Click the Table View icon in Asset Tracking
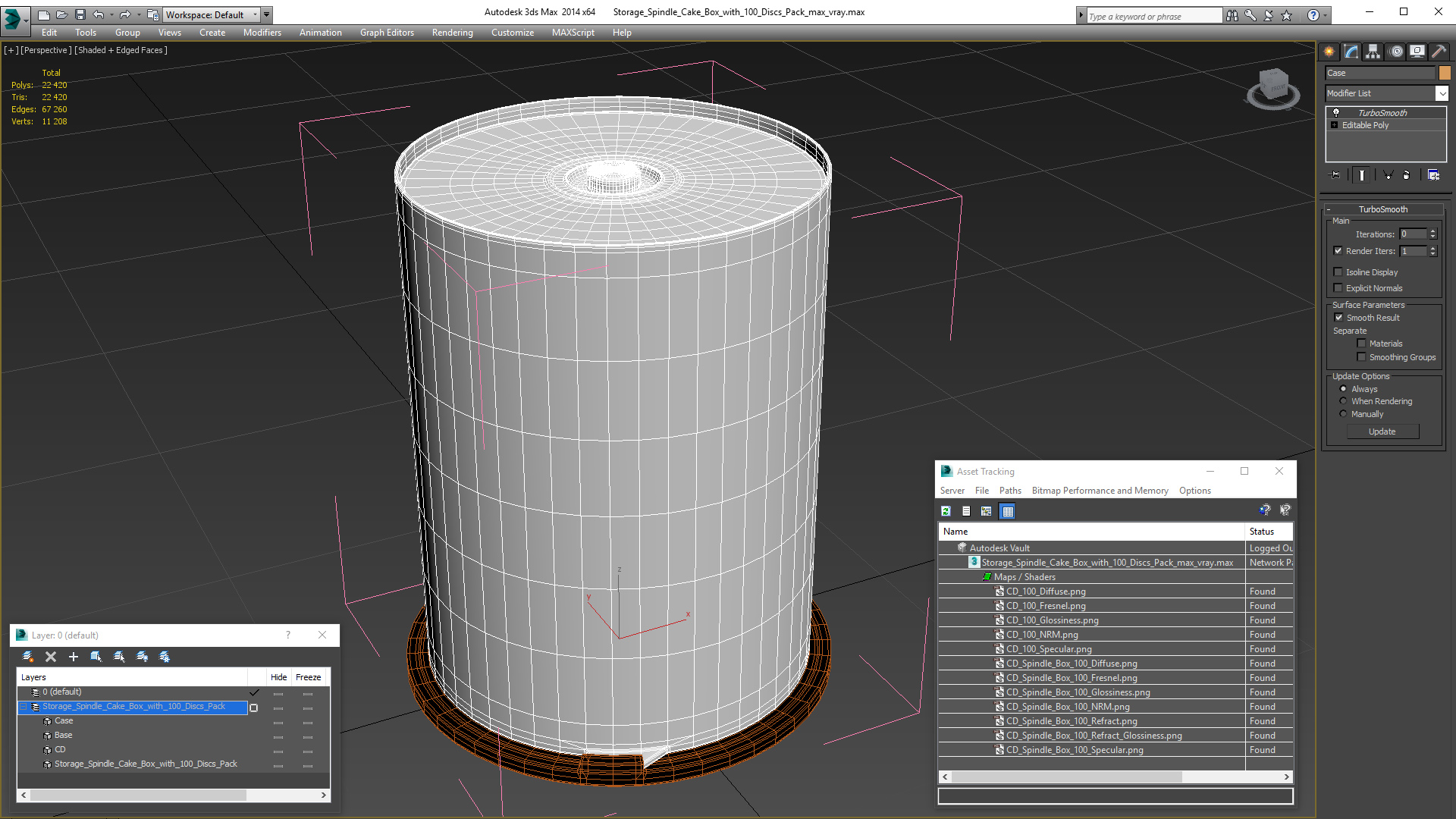 (x=1007, y=511)
